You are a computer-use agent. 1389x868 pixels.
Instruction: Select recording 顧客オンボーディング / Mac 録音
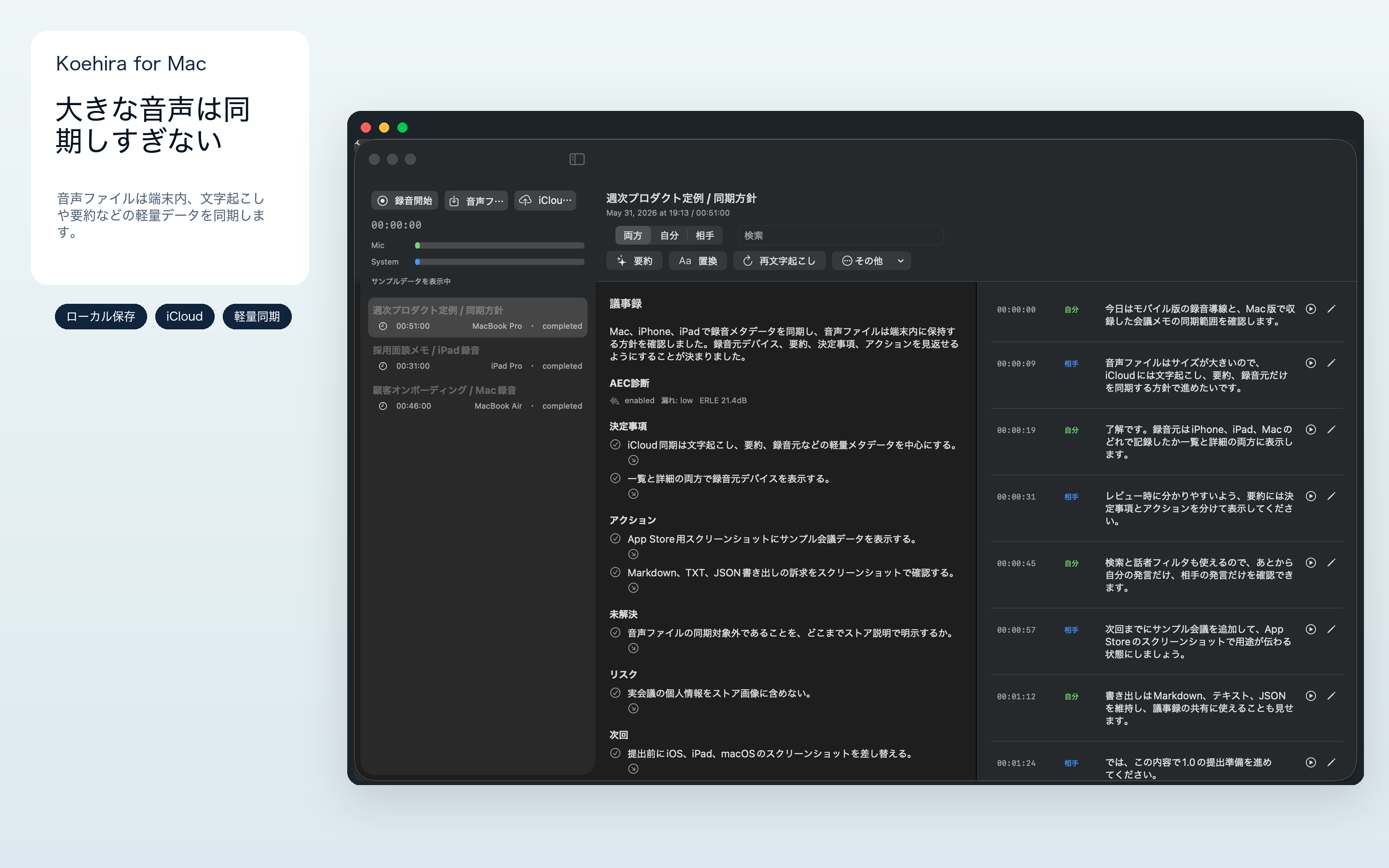coord(477,397)
